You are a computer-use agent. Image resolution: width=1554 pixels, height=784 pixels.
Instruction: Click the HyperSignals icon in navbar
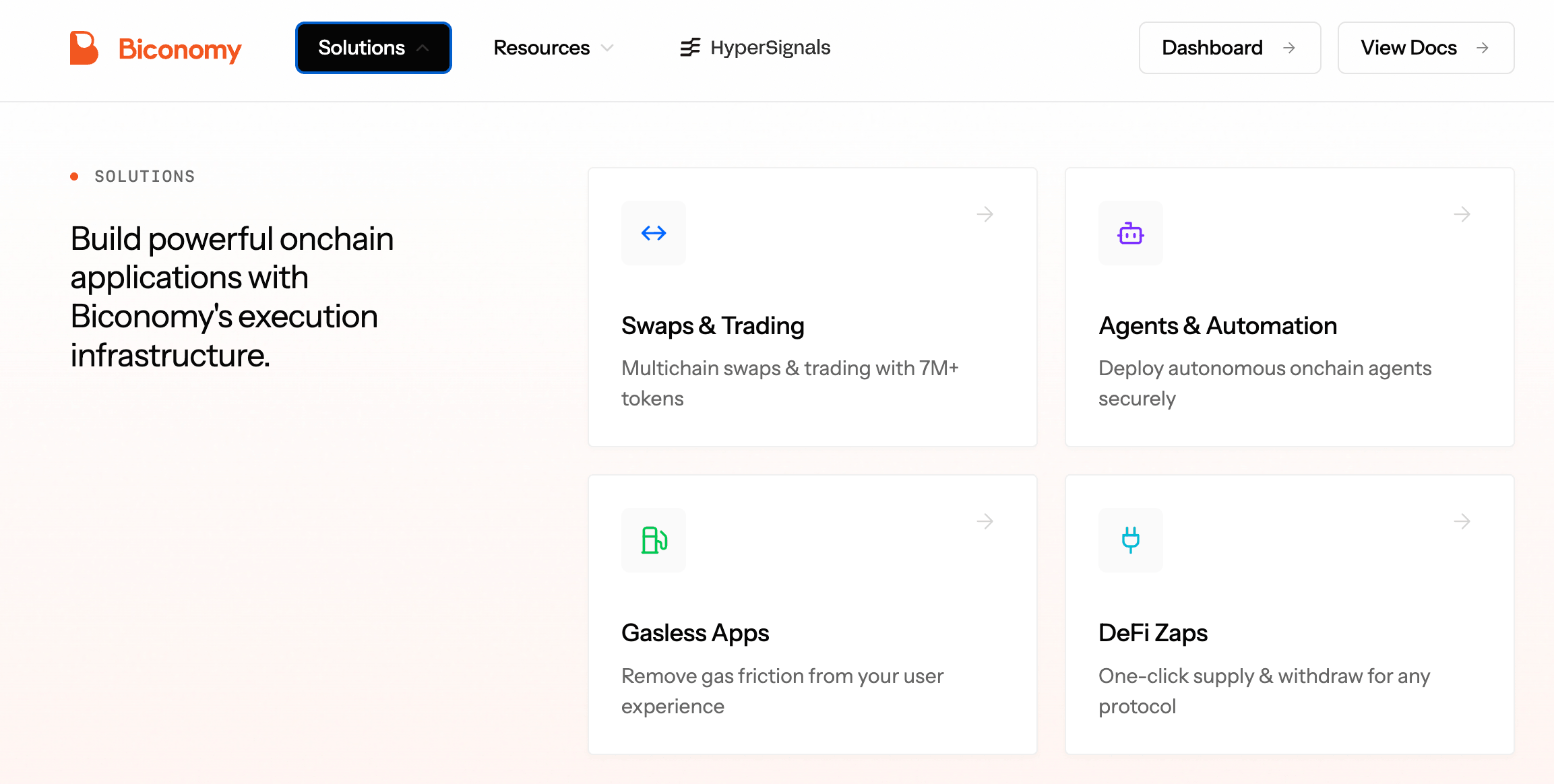pos(690,47)
